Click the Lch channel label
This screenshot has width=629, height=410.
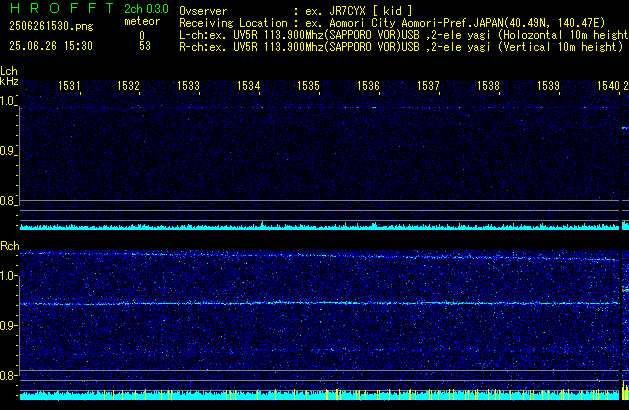(9, 71)
